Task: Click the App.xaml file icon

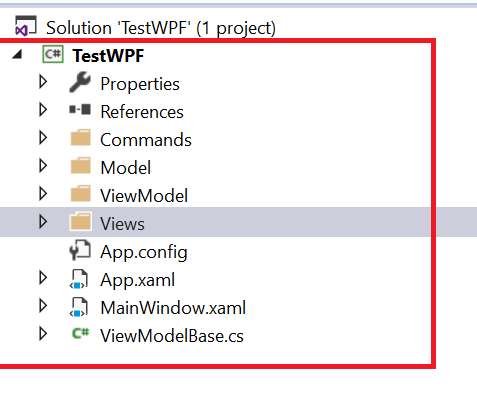Action: tap(79, 279)
